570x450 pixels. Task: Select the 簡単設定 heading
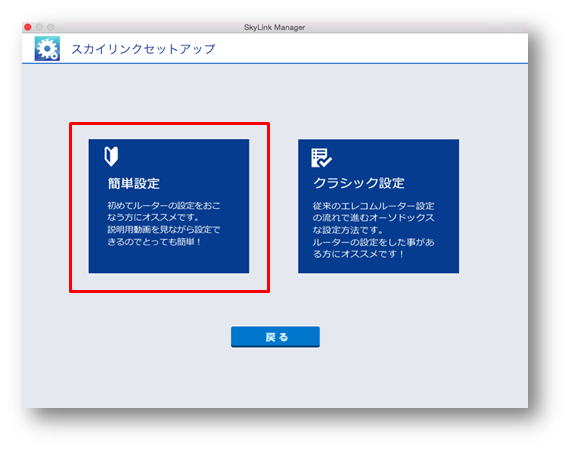(133, 183)
